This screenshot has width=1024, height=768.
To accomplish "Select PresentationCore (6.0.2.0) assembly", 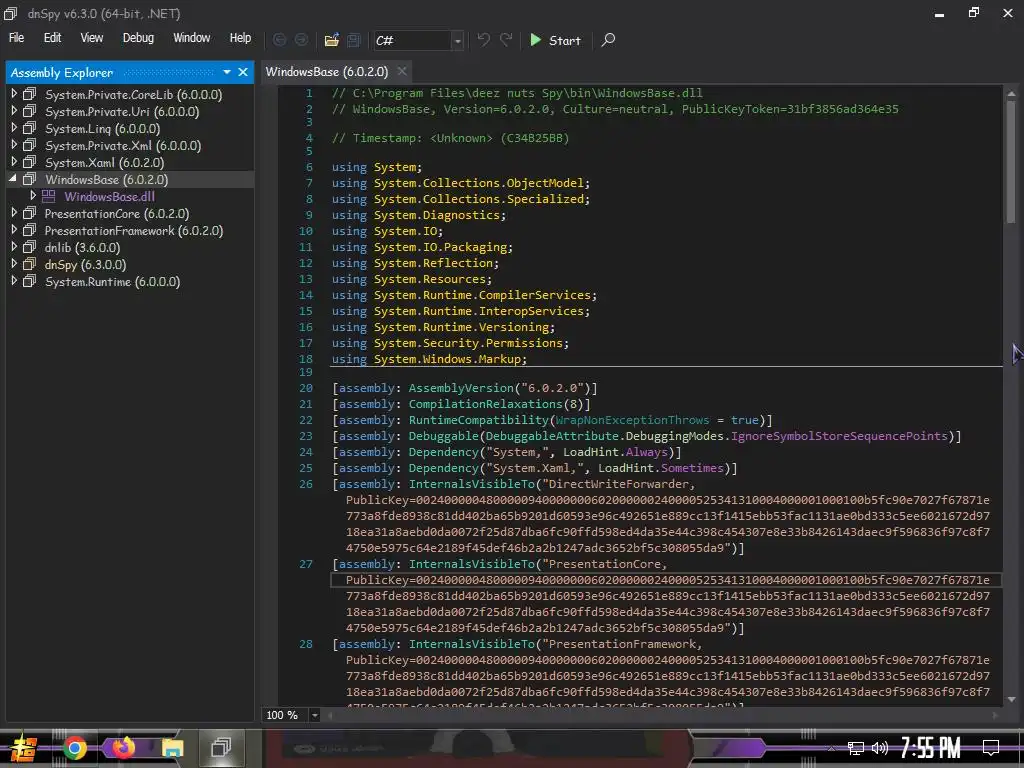I will point(117,214).
